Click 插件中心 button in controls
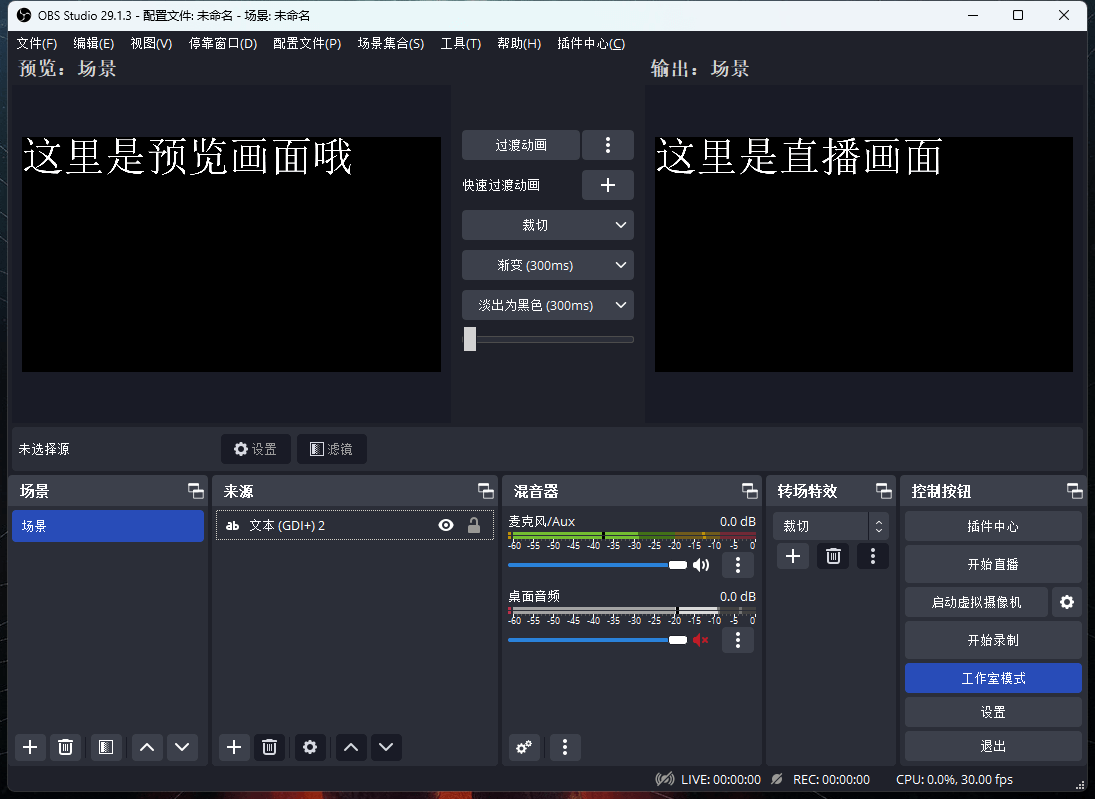1095x799 pixels. pos(993,527)
